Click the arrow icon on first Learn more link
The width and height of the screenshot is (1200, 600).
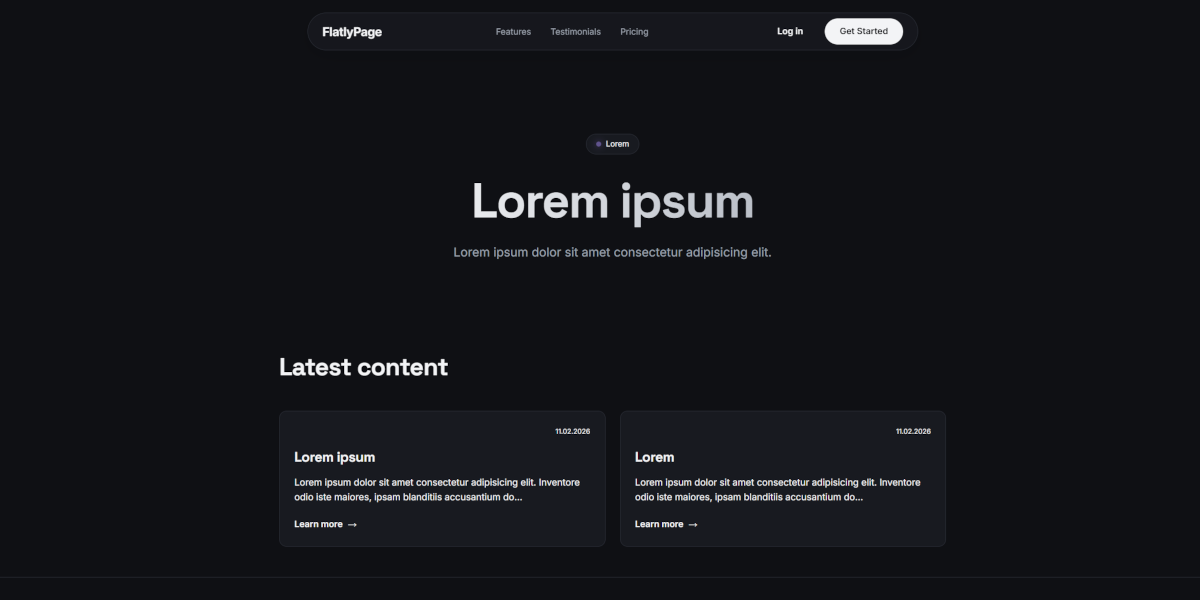(x=351, y=524)
